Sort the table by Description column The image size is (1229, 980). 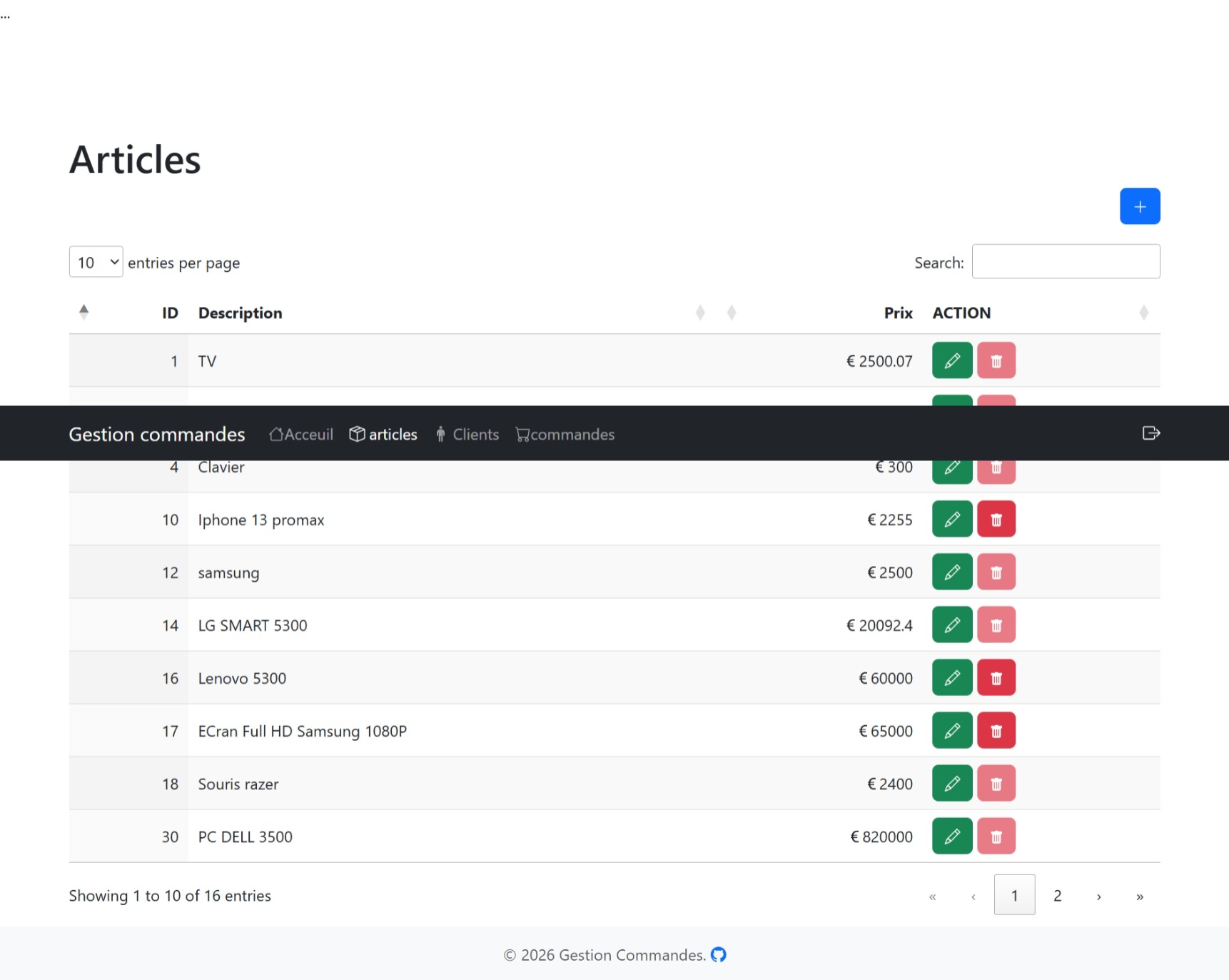(x=240, y=313)
